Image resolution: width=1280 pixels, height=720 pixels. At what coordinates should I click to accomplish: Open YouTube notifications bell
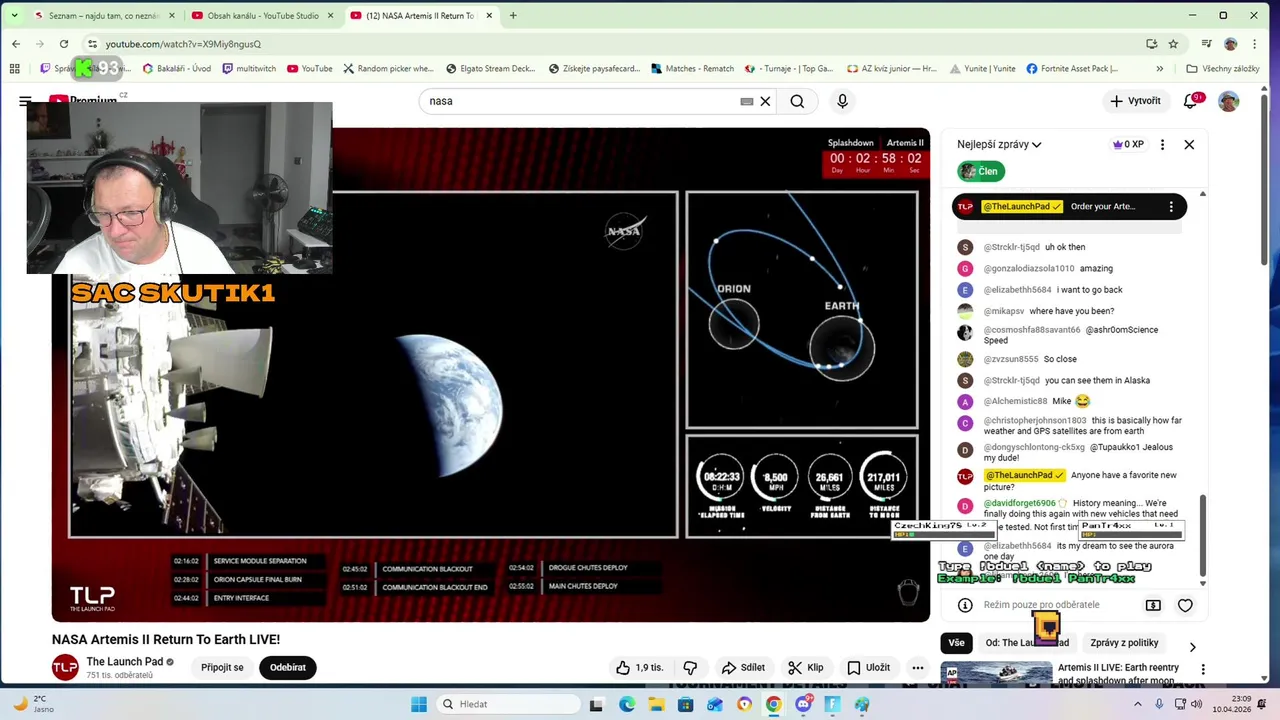(x=1190, y=101)
